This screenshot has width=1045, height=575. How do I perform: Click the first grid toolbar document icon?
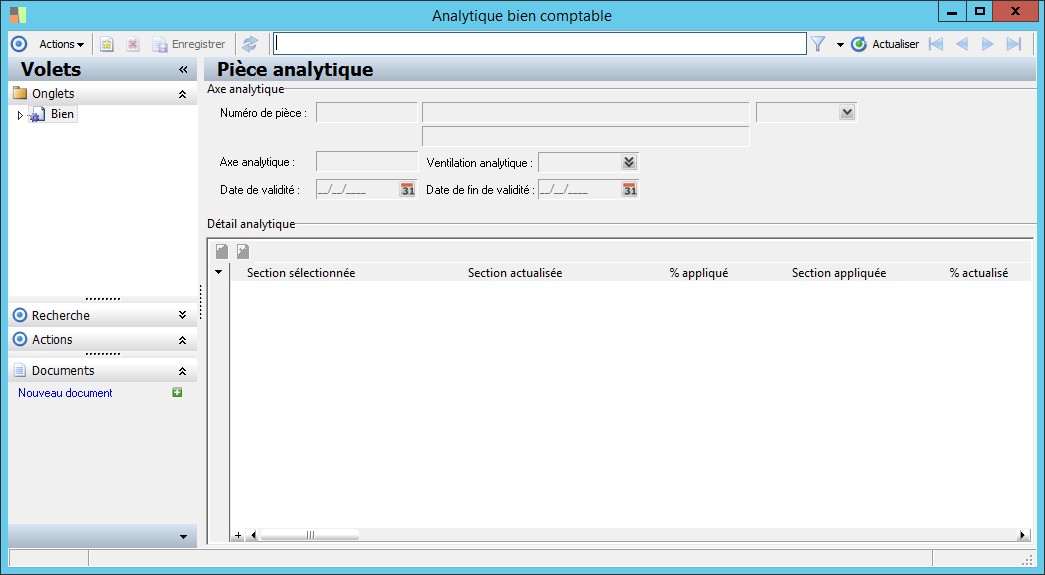tap(222, 251)
